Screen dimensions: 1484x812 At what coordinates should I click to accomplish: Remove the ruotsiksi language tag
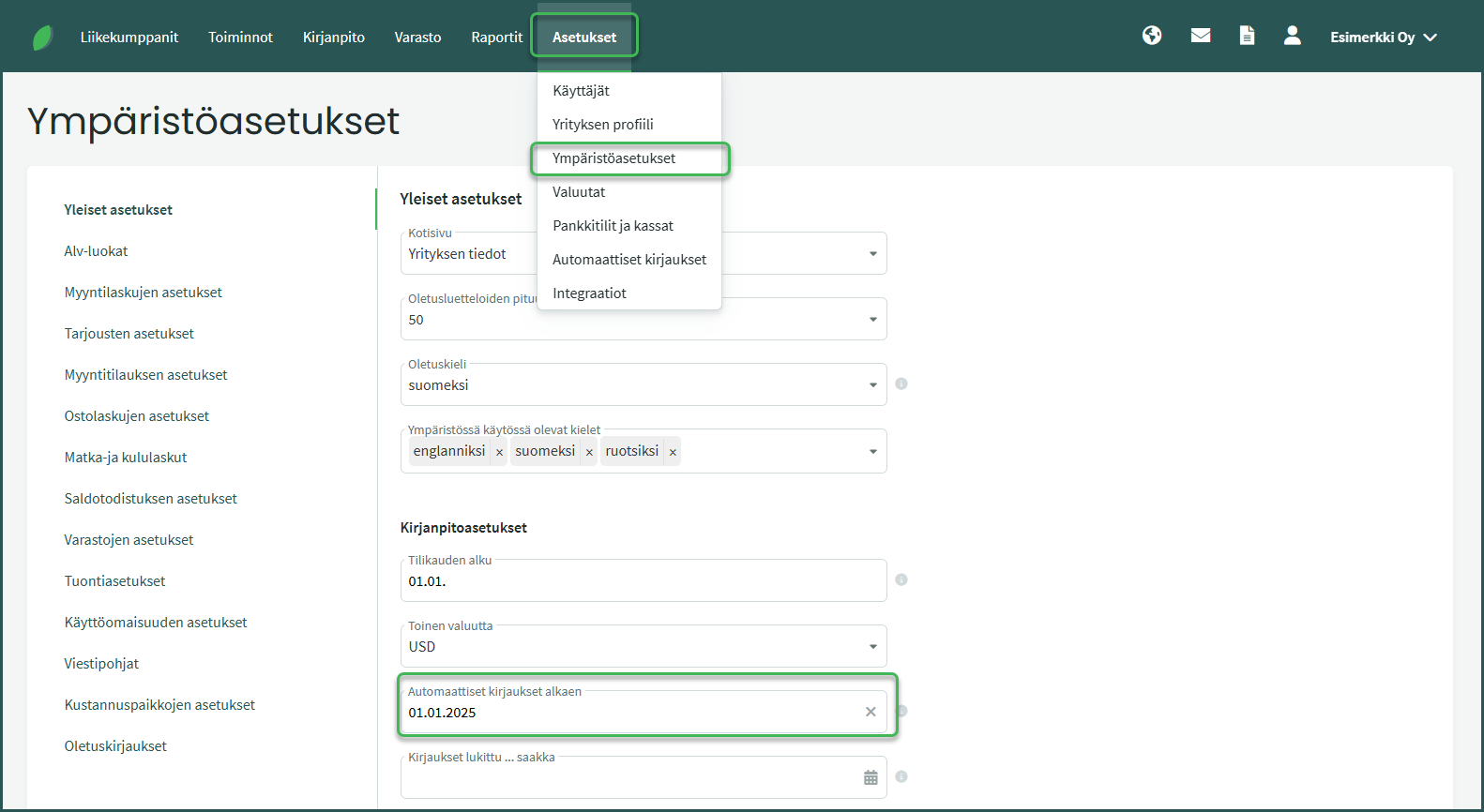[673, 452]
